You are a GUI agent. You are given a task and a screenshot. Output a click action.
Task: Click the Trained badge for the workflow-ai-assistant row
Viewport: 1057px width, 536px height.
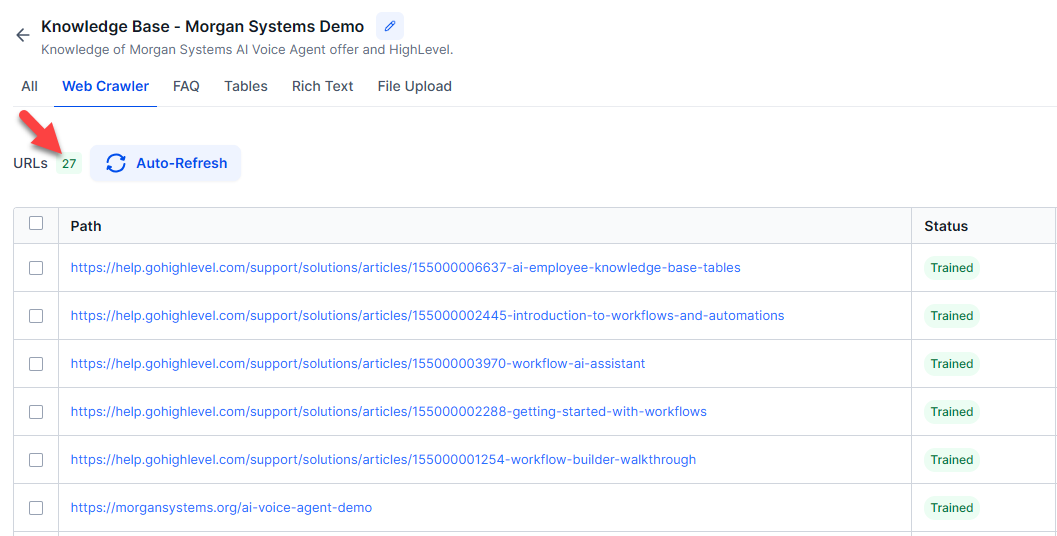coord(952,363)
